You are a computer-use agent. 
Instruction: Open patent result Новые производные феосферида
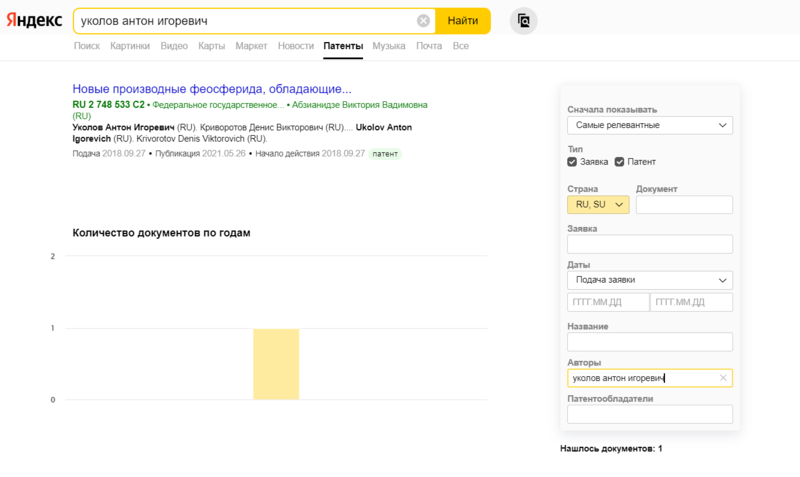click(212, 89)
